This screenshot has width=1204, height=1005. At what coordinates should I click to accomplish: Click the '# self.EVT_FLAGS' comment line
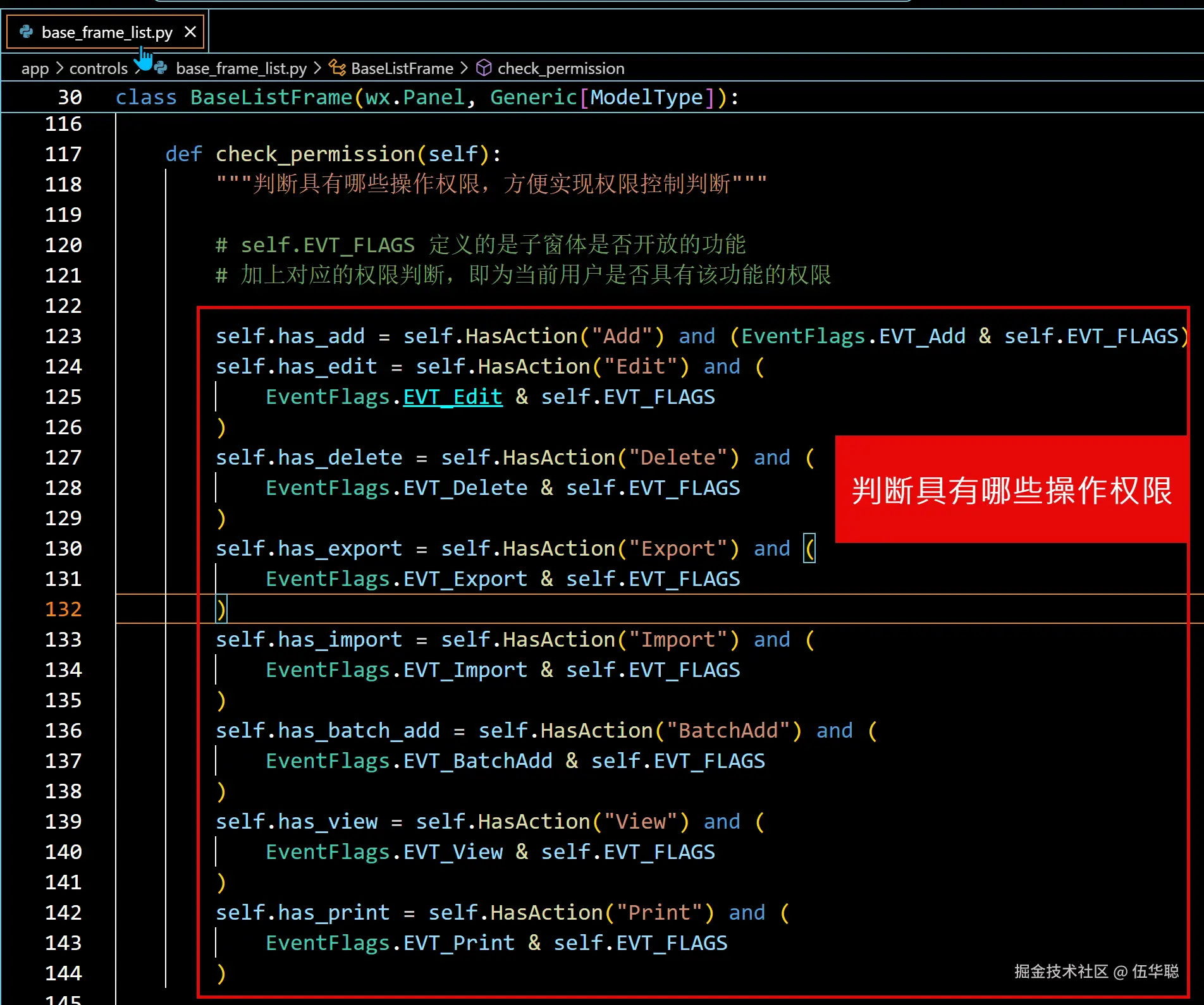[481, 245]
